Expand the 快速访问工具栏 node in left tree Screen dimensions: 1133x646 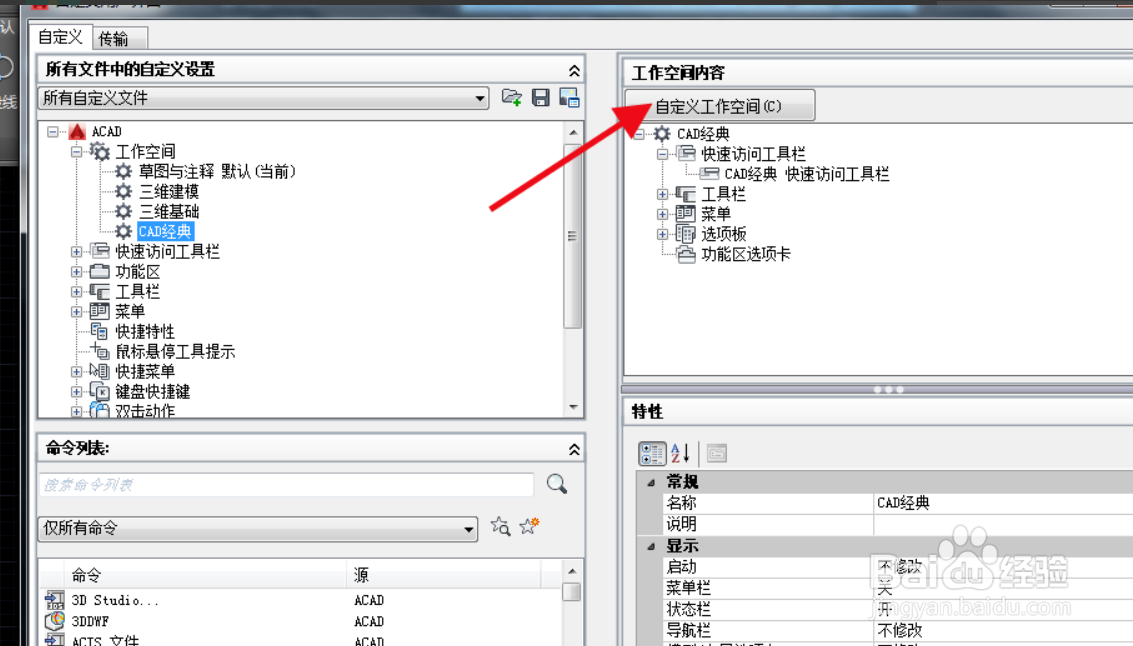(x=76, y=251)
